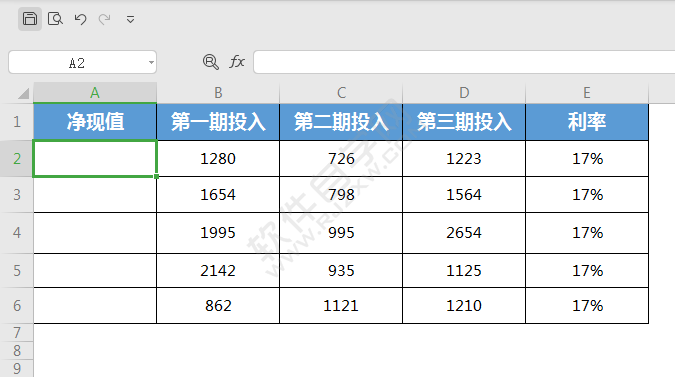Open the Insert Function fx button
This screenshot has width=675, height=377.
(237, 62)
